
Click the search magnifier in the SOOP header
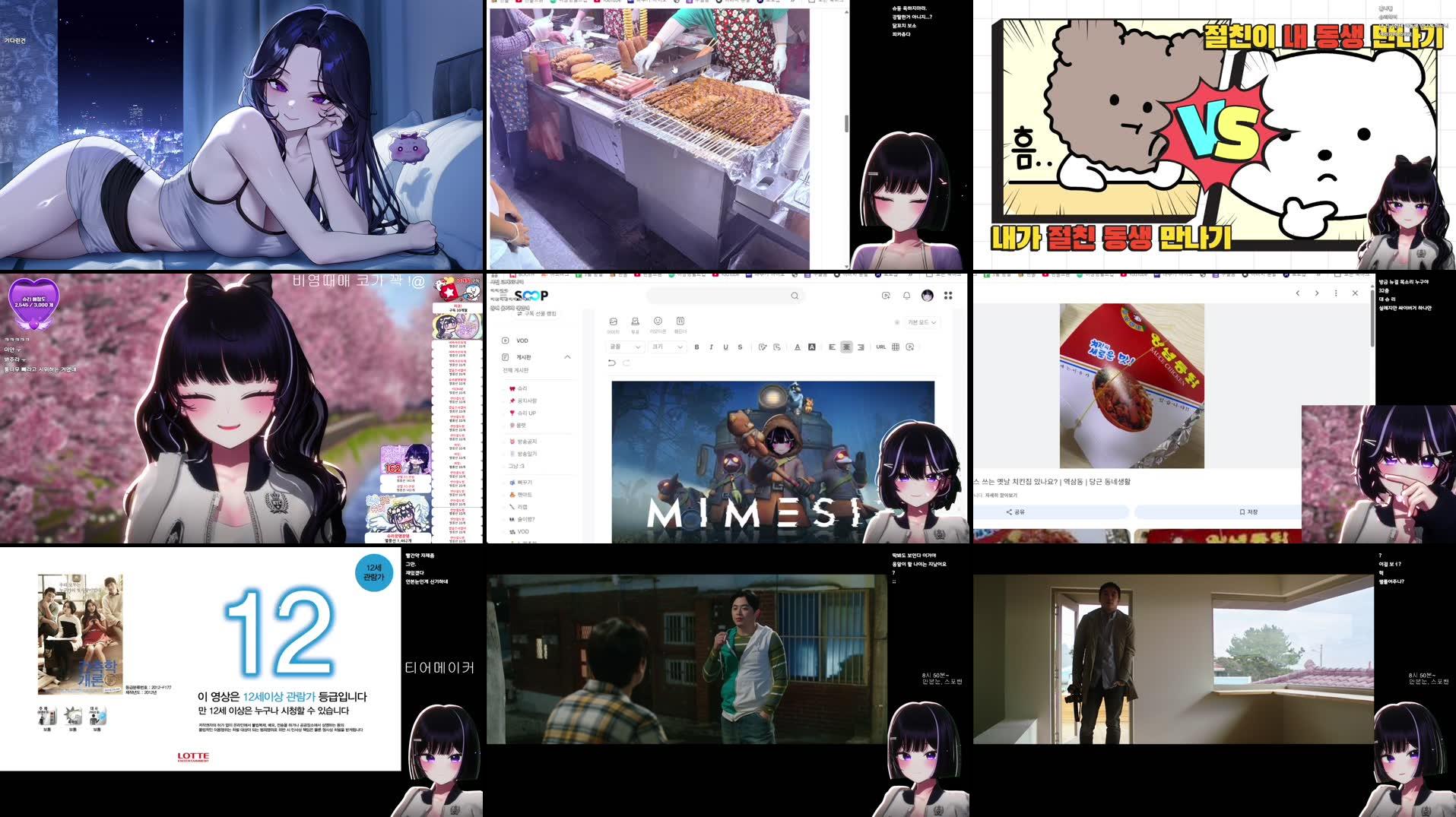coord(795,296)
